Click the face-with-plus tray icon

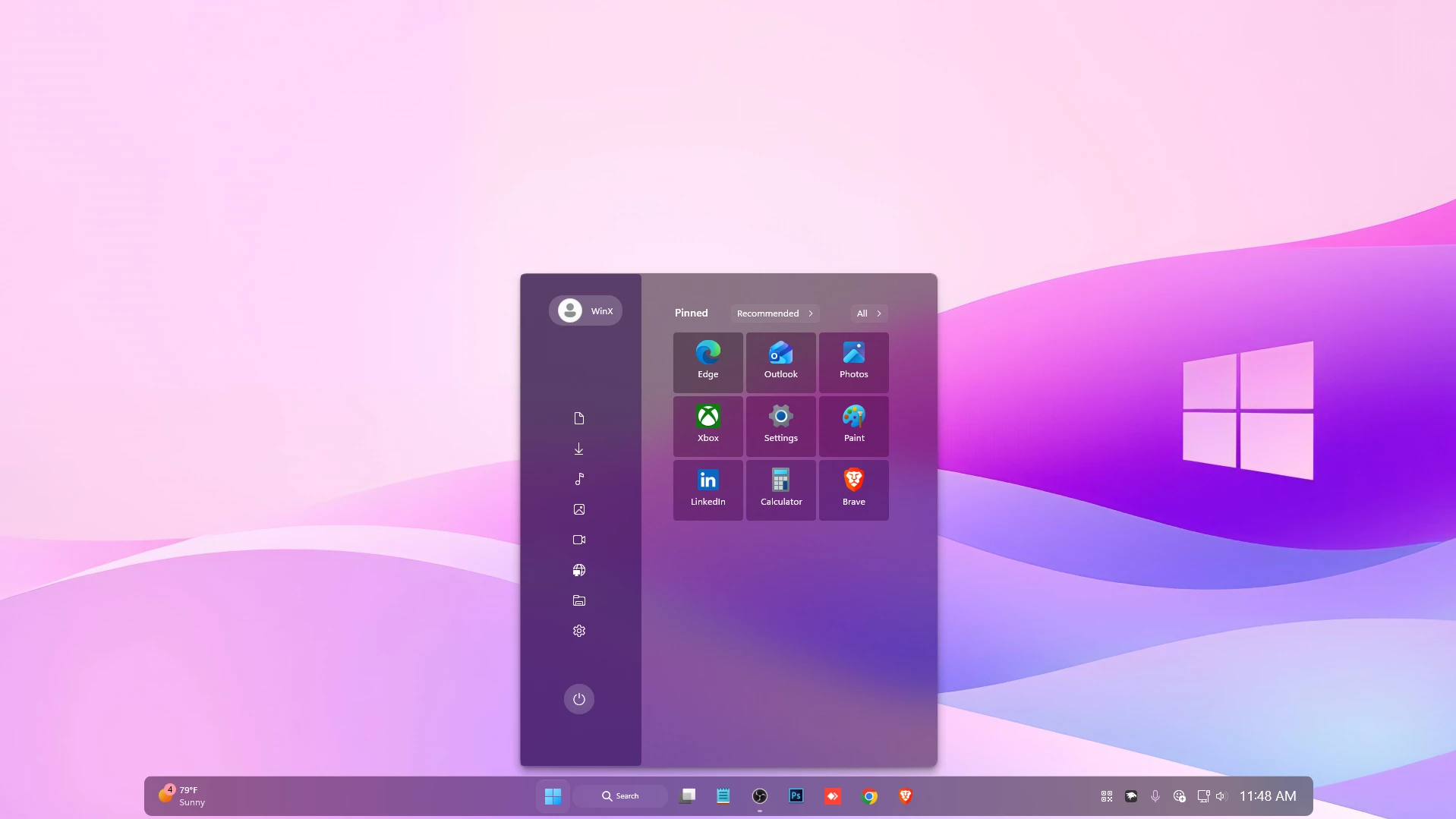tap(1180, 796)
